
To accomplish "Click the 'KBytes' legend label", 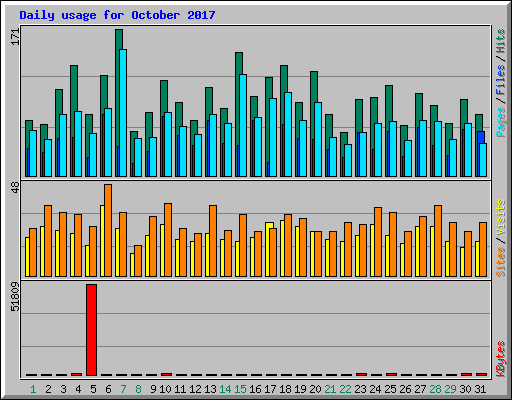I will click(501, 359).
